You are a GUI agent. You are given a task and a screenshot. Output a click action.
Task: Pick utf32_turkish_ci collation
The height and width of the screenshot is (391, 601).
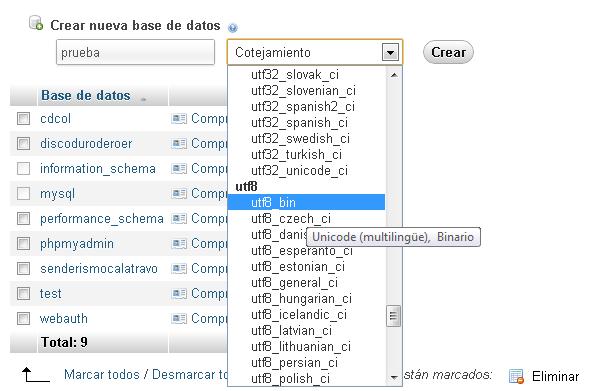(307, 154)
